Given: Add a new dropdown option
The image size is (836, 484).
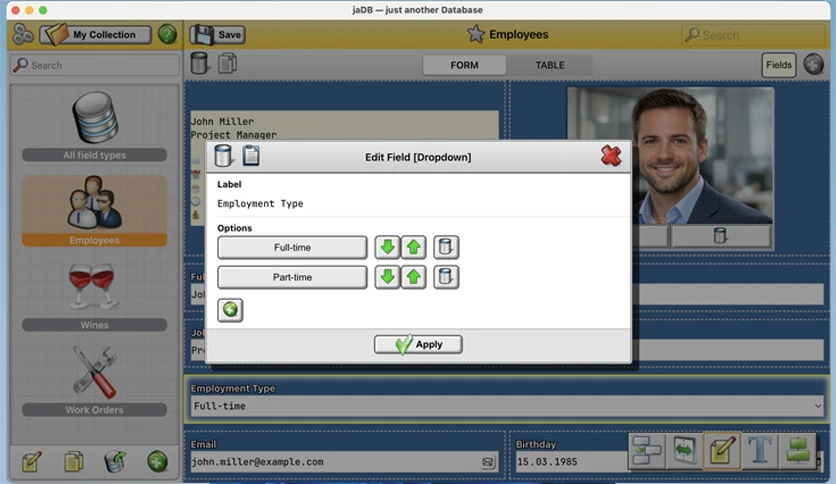Looking at the screenshot, I should pyautogui.click(x=230, y=310).
